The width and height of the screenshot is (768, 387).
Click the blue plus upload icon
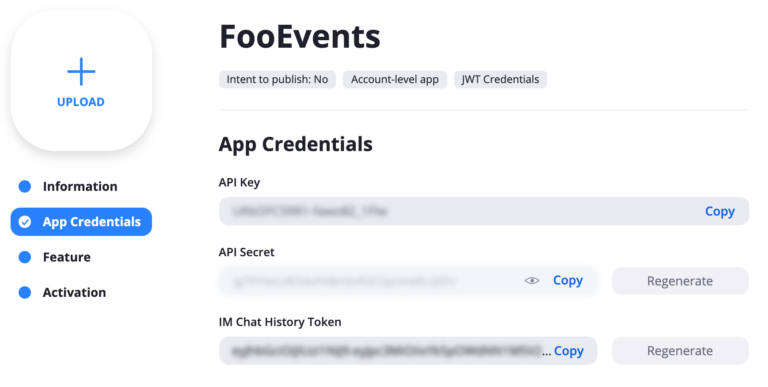click(81, 72)
